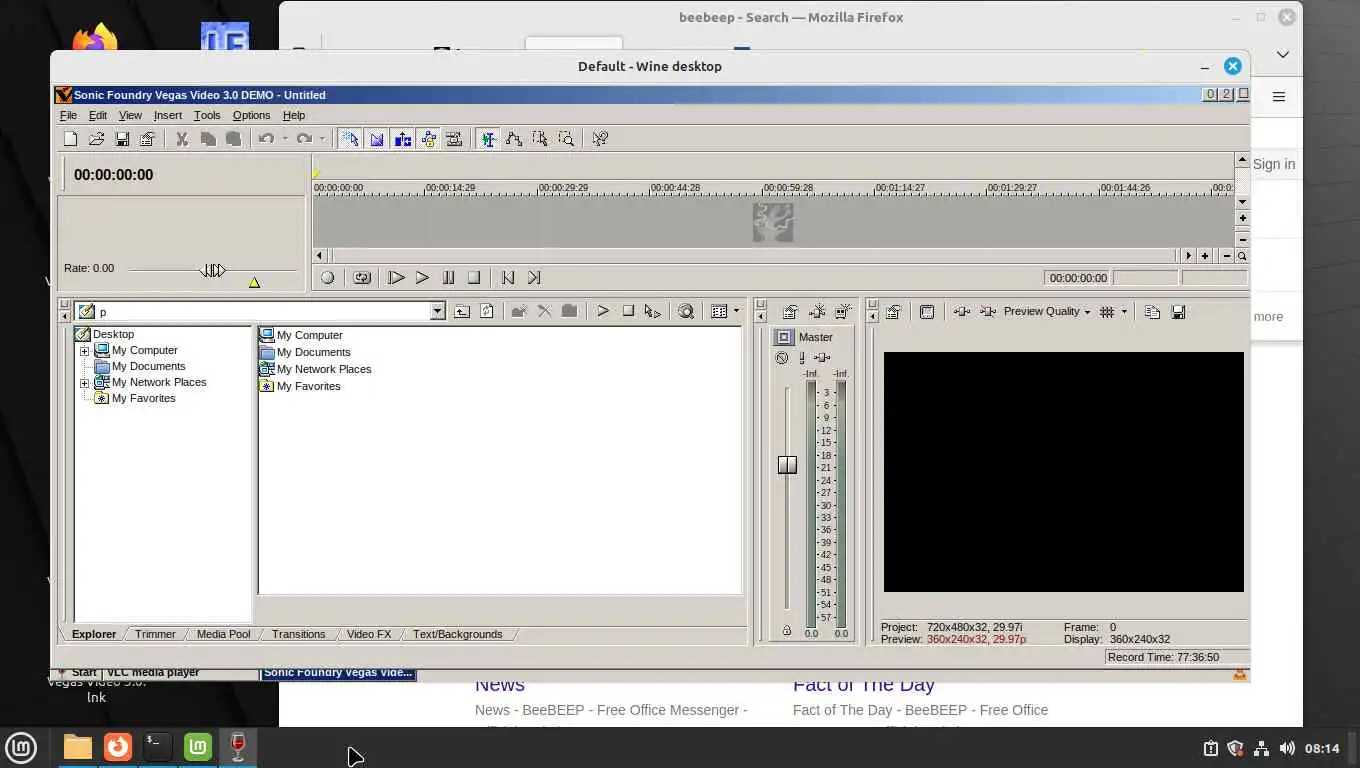Select the Envelope edit tool icon

pos(514,139)
